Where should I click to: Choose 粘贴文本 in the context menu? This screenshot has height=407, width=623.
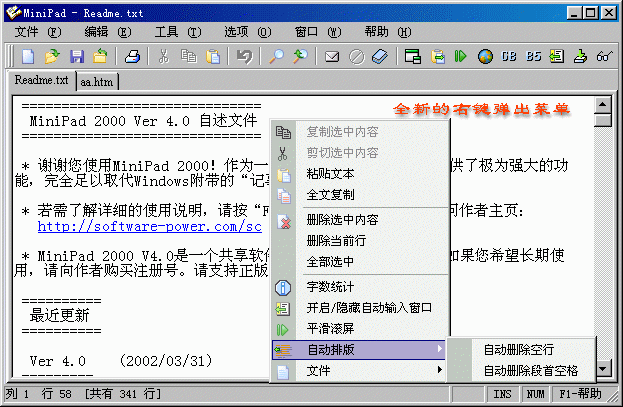point(360,174)
